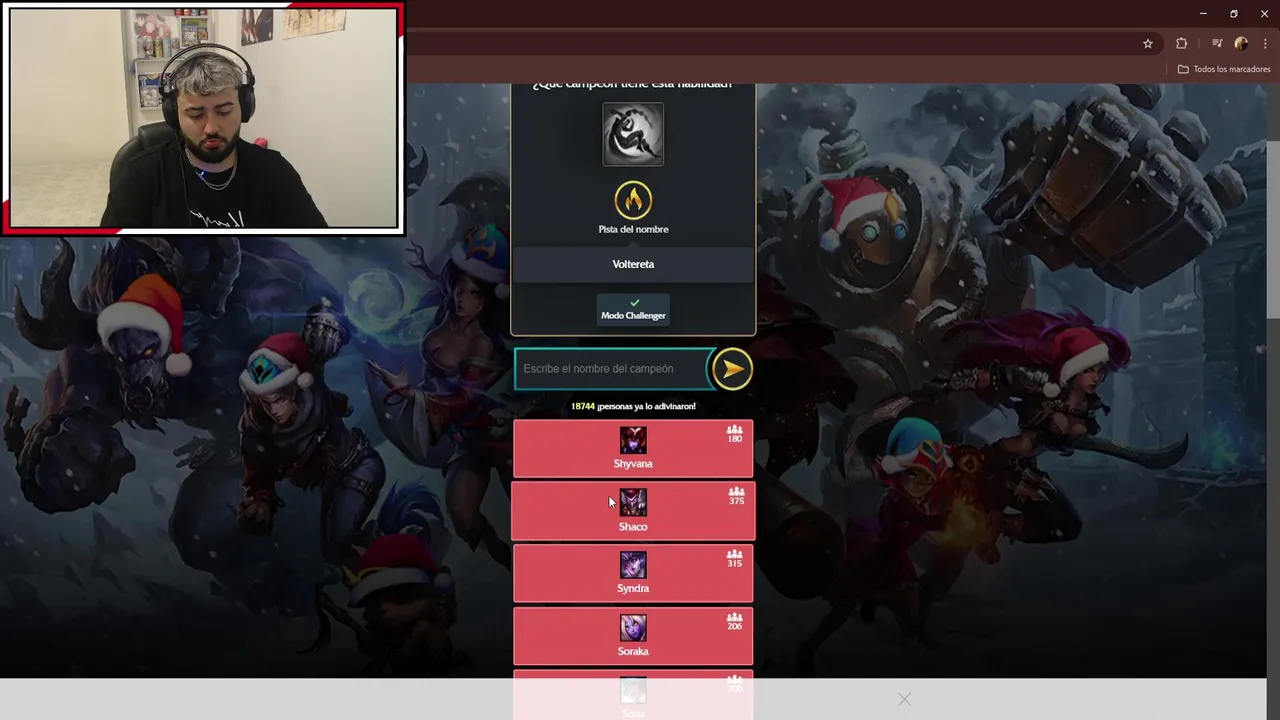The width and height of the screenshot is (1280, 720).
Task: Focus the Escribe el nombre del campeón field
Action: tap(612, 369)
